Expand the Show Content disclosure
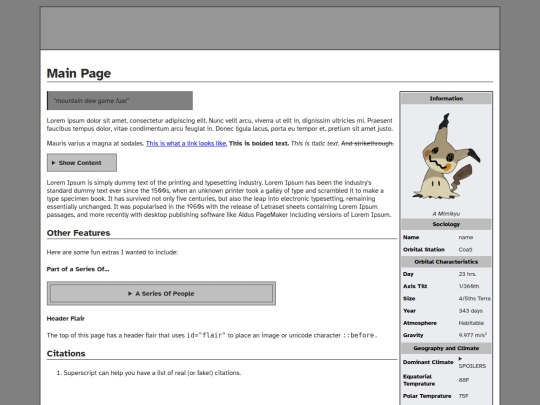 [82, 163]
